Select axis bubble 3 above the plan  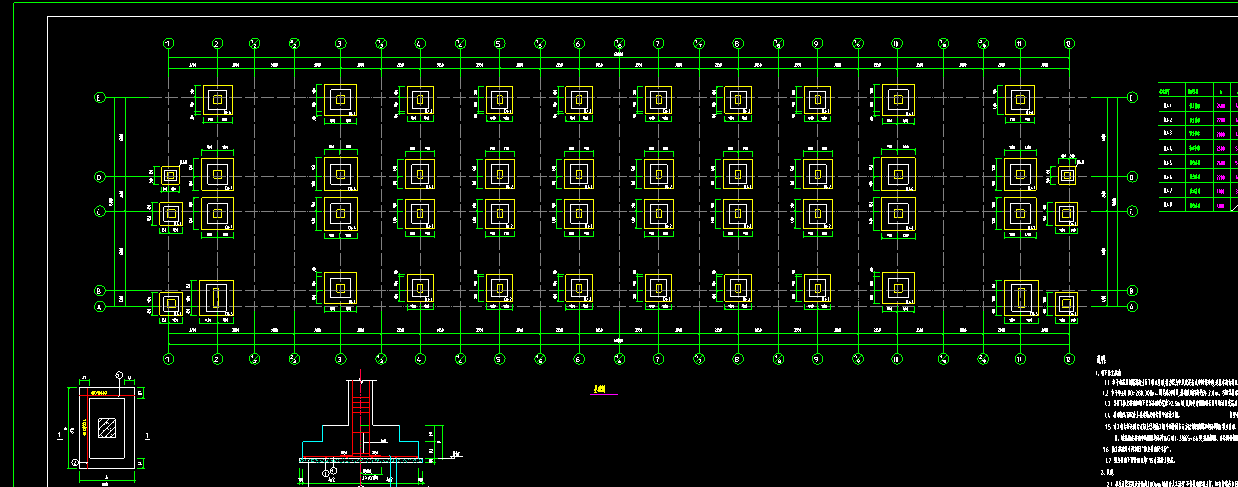340,44
